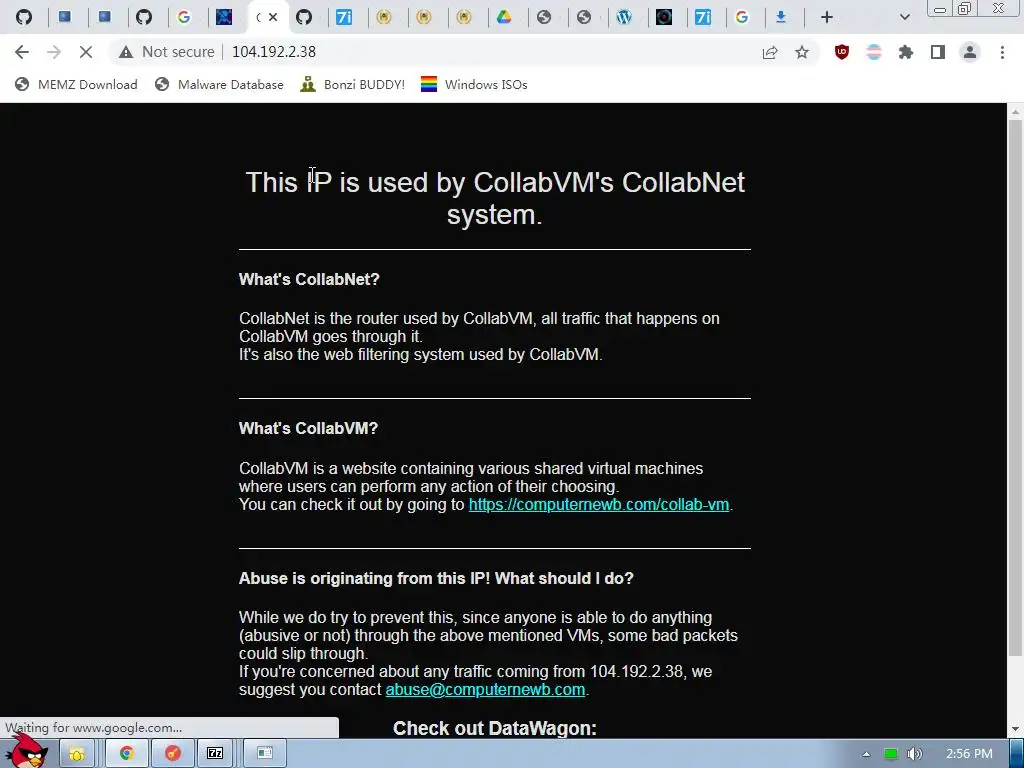
Task: Switch to the Google Drive tab
Action: click(x=504, y=18)
